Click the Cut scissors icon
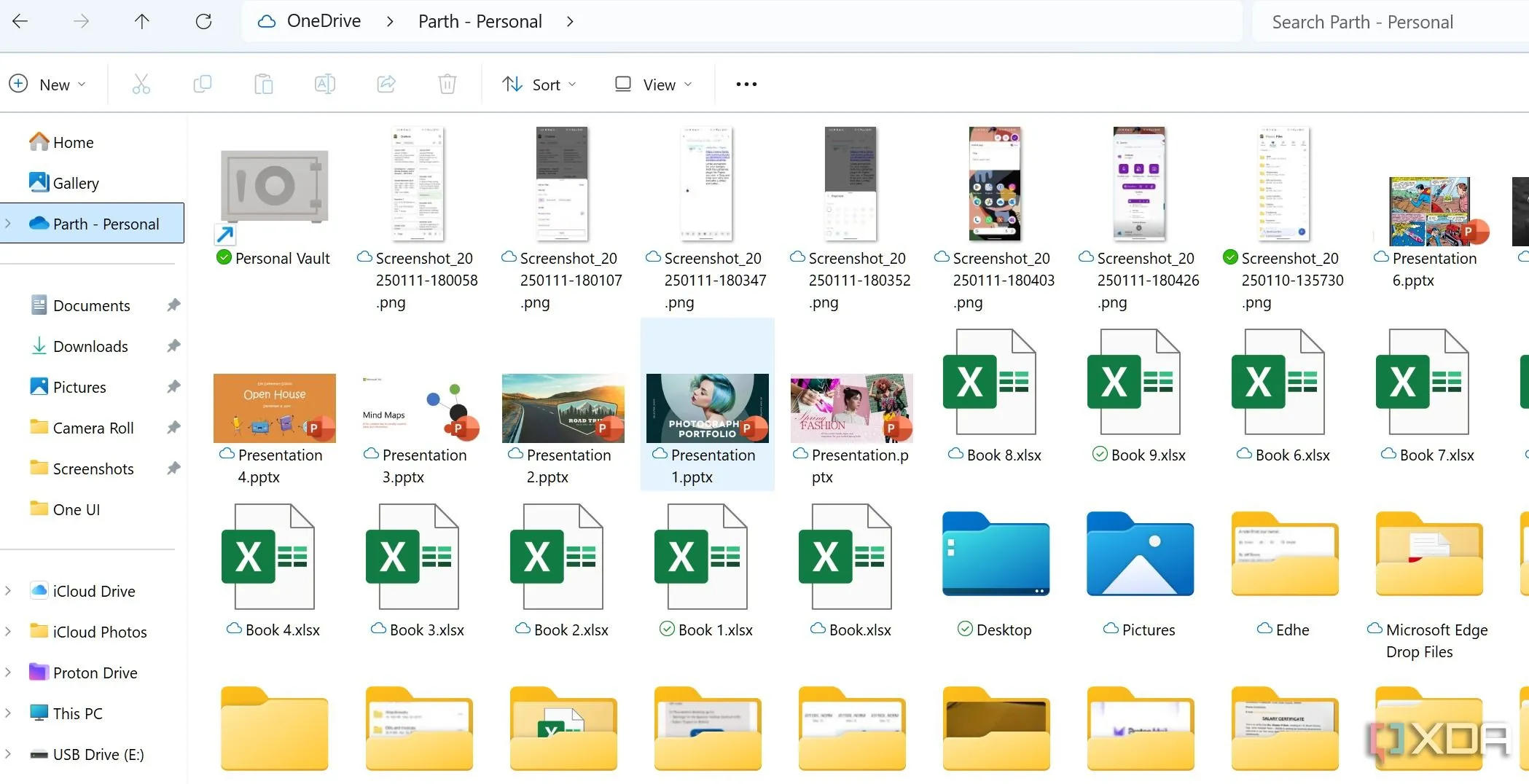Screen dimensions: 1529x784 (141, 85)
